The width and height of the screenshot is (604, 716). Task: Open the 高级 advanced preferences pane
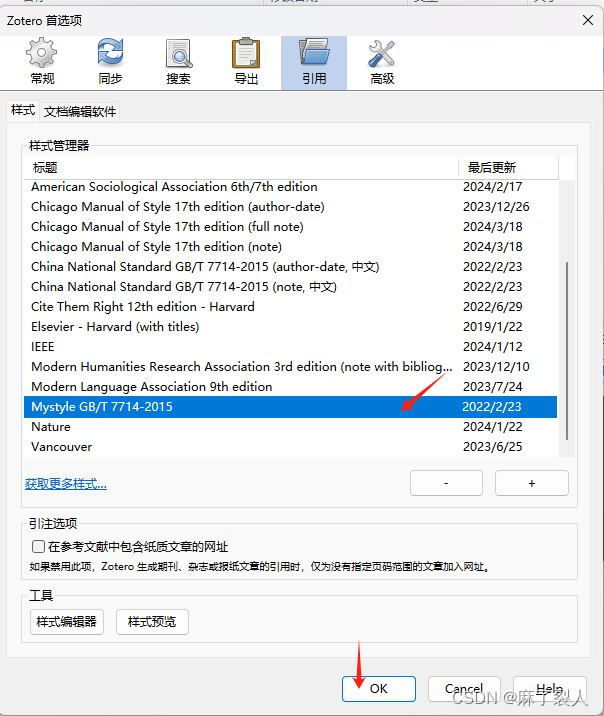[382, 63]
